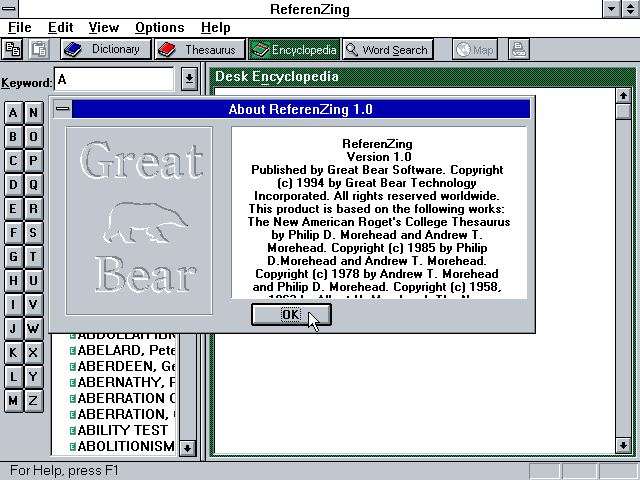Open About dialog system menu box
This screenshot has height=480, width=640.
tap(63, 109)
